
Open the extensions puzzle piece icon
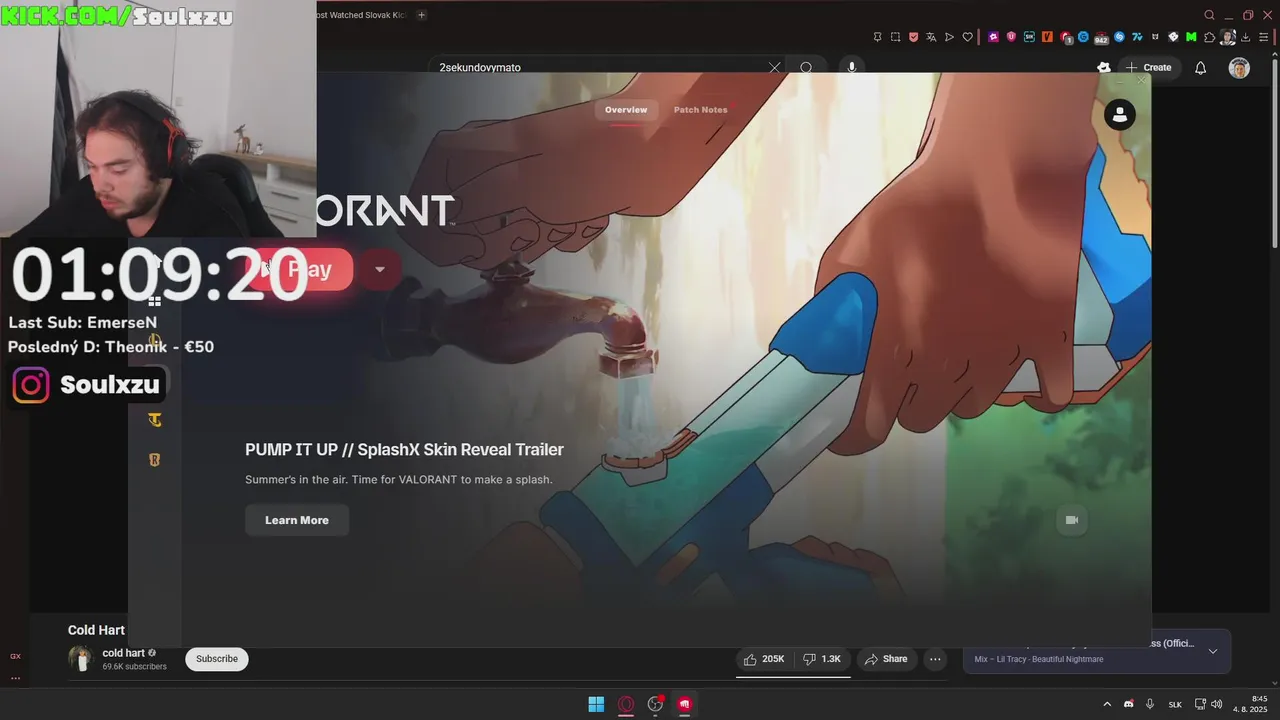point(1209,37)
